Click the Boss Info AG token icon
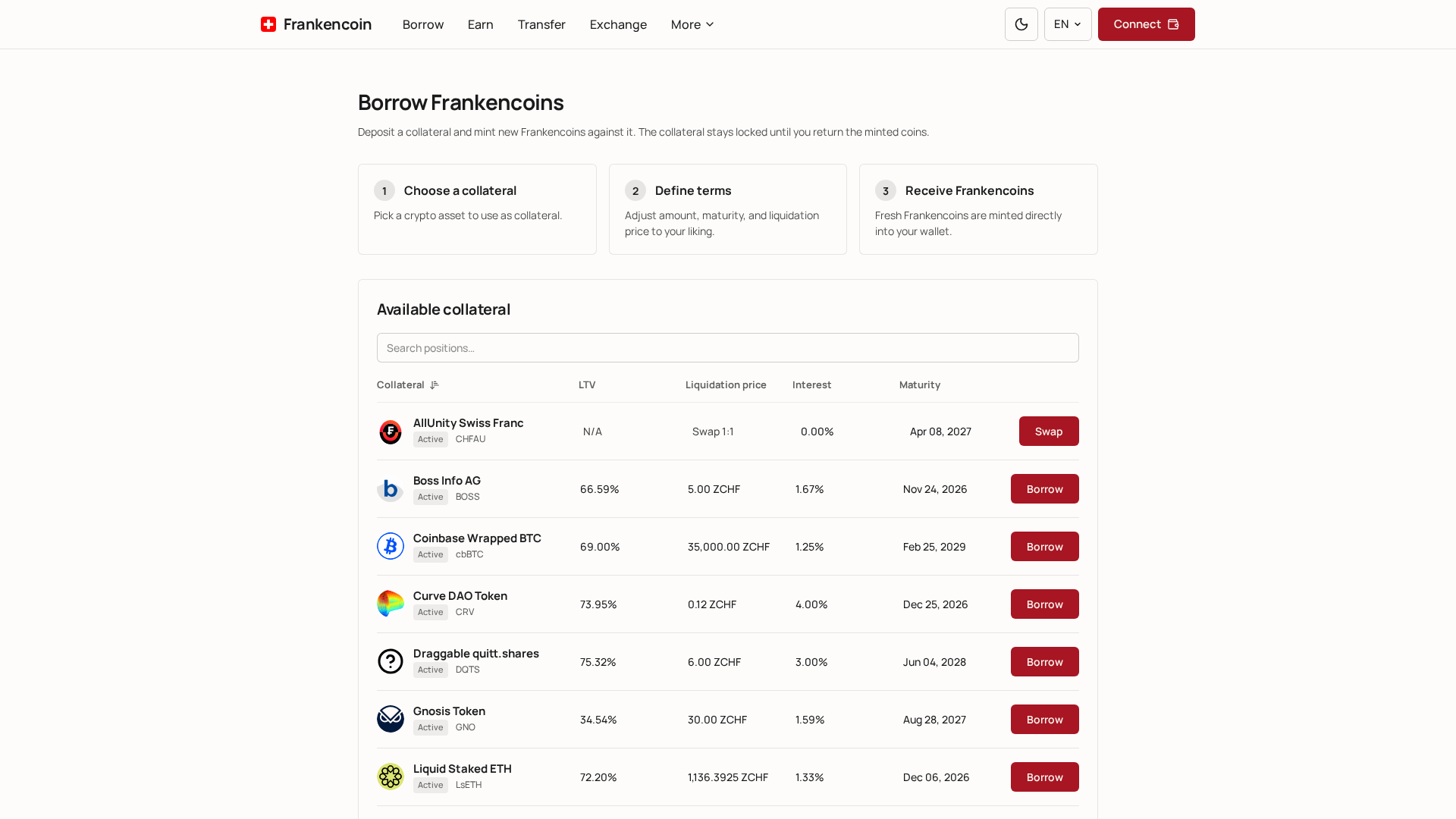Screen dimensions: 1456x819 pos(391,489)
